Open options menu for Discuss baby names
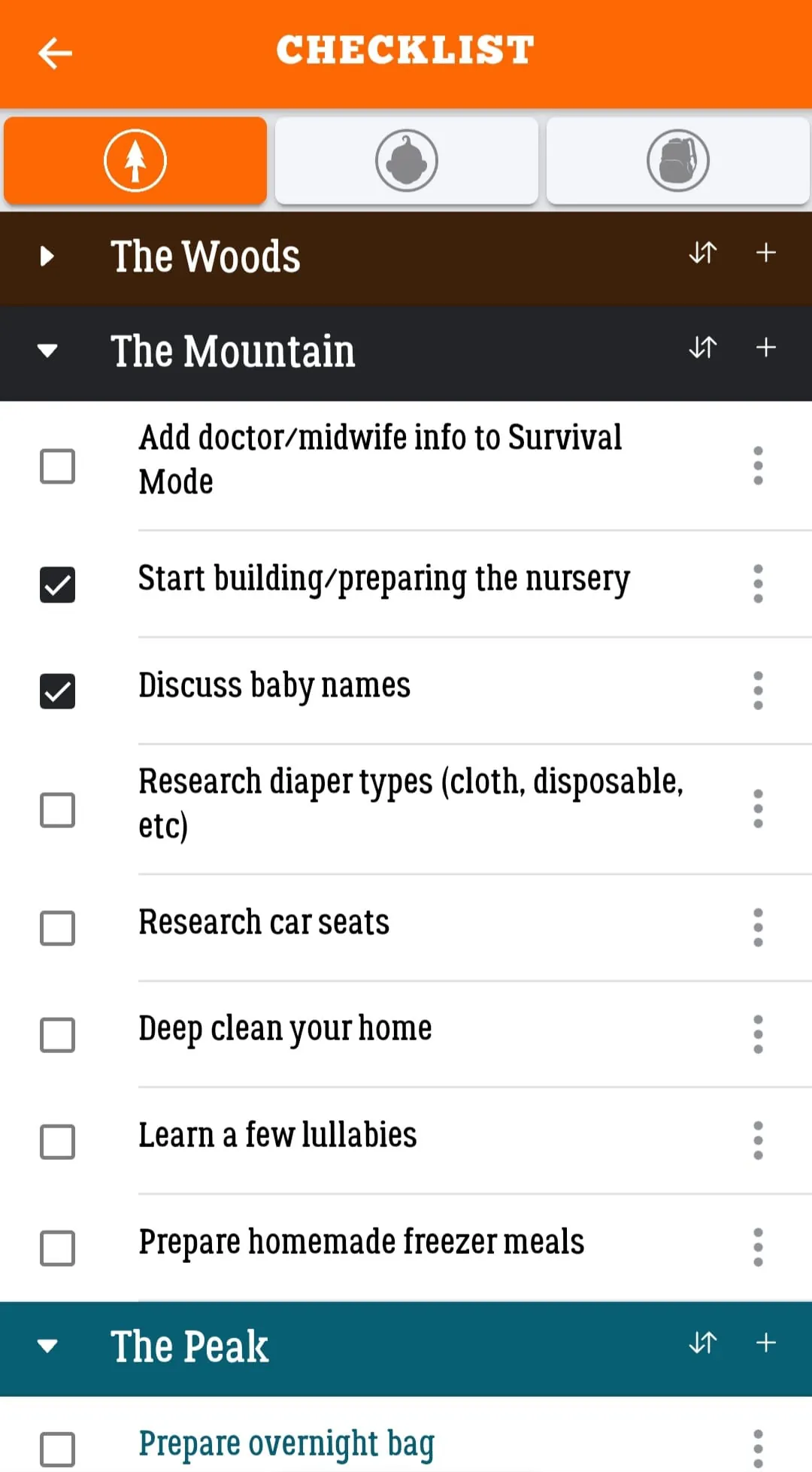The height and width of the screenshot is (1472, 812). tap(758, 690)
